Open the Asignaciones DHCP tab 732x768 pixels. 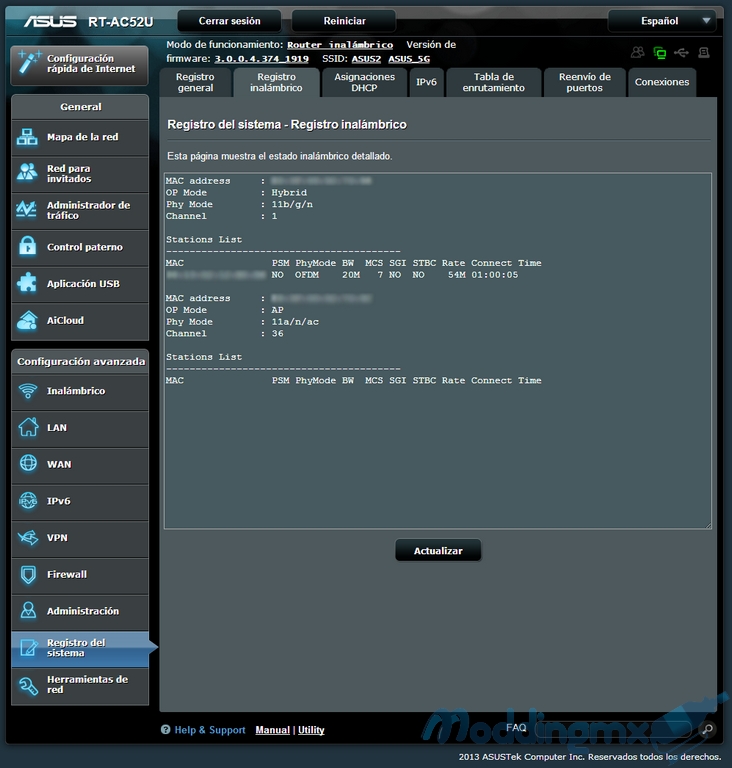tap(364, 82)
